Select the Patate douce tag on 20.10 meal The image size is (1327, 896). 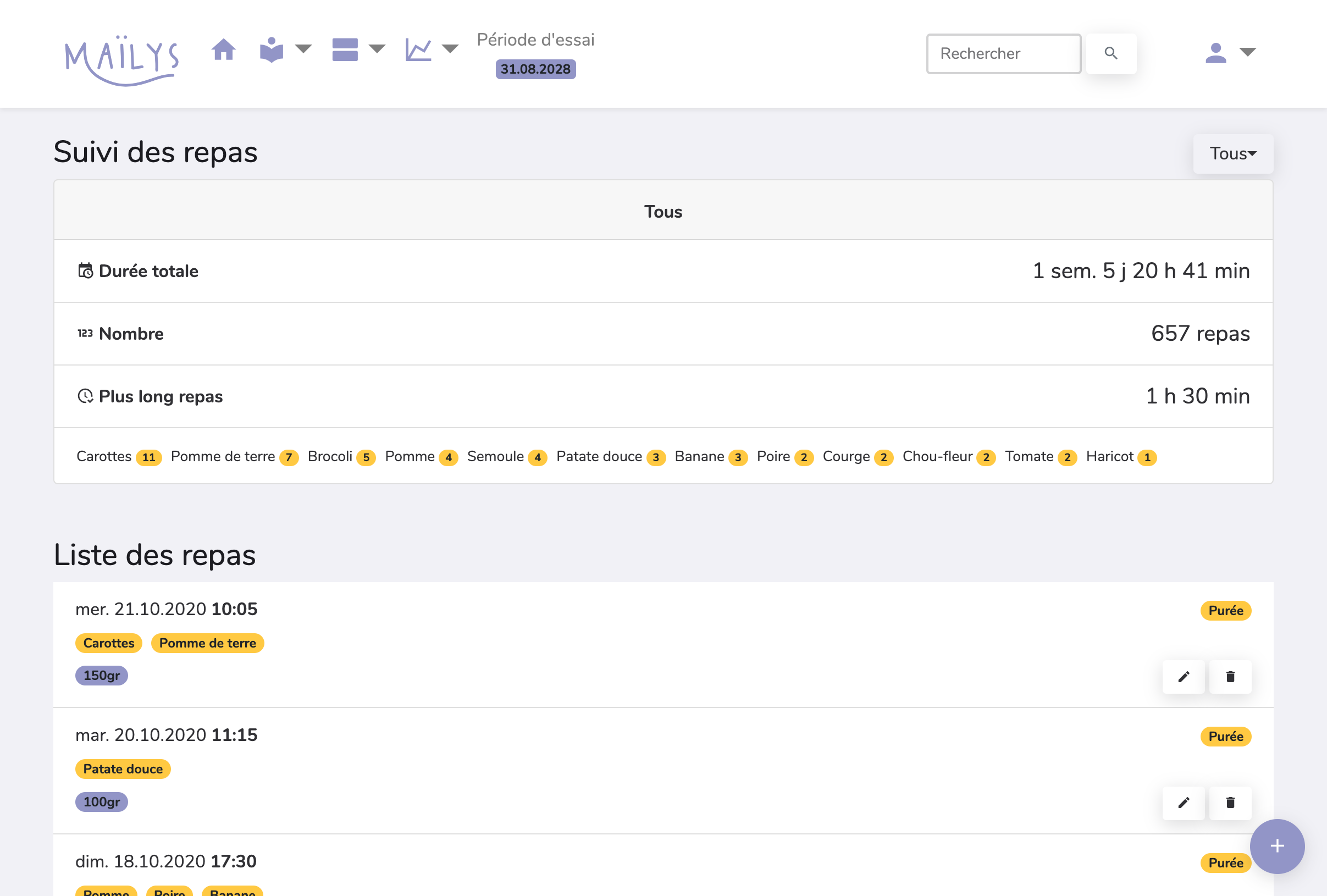pyautogui.click(x=123, y=769)
